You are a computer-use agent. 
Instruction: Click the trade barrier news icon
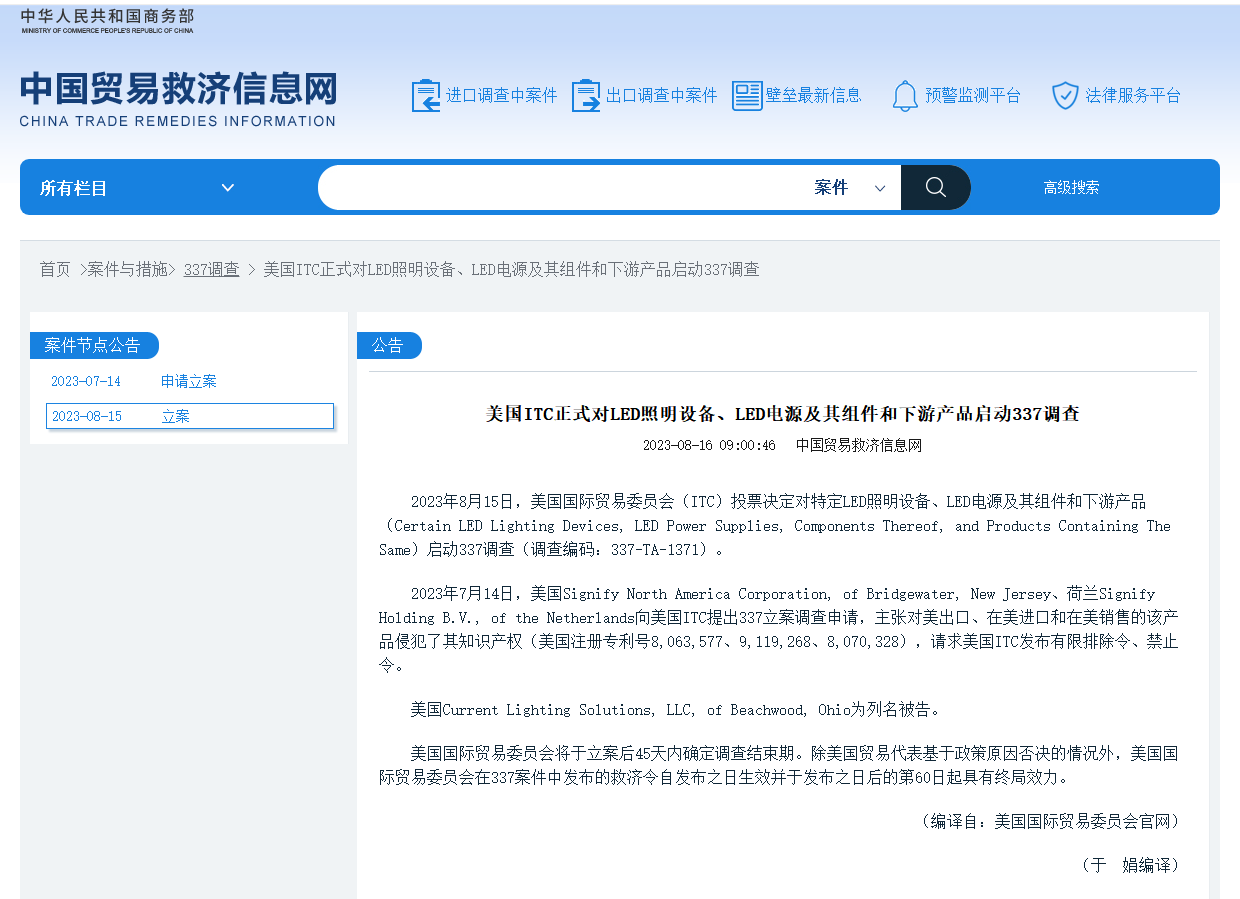pyautogui.click(x=747, y=96)
